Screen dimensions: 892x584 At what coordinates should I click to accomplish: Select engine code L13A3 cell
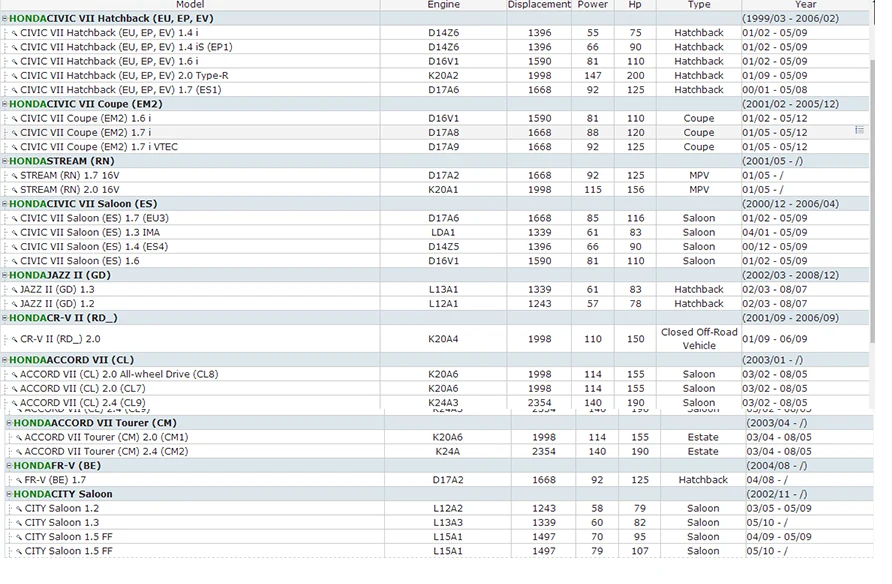point(448,523)
